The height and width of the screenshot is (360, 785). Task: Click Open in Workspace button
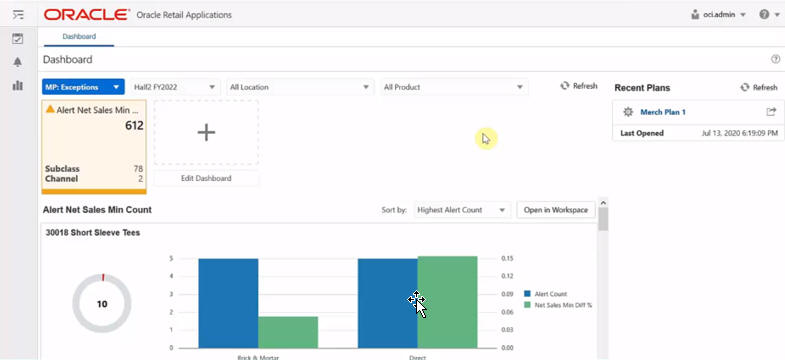556,210
